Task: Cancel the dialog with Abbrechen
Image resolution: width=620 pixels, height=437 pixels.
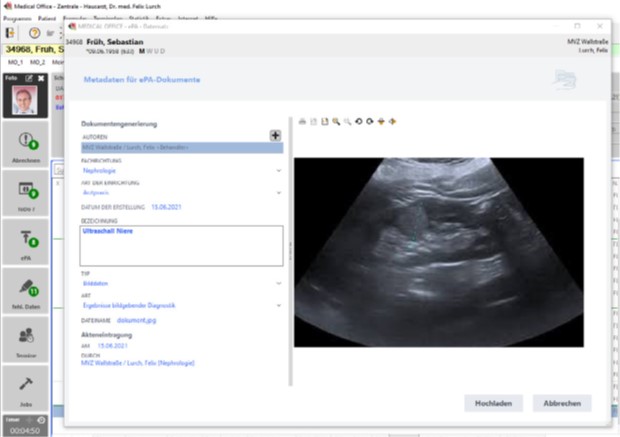Action: click(562, 403)
